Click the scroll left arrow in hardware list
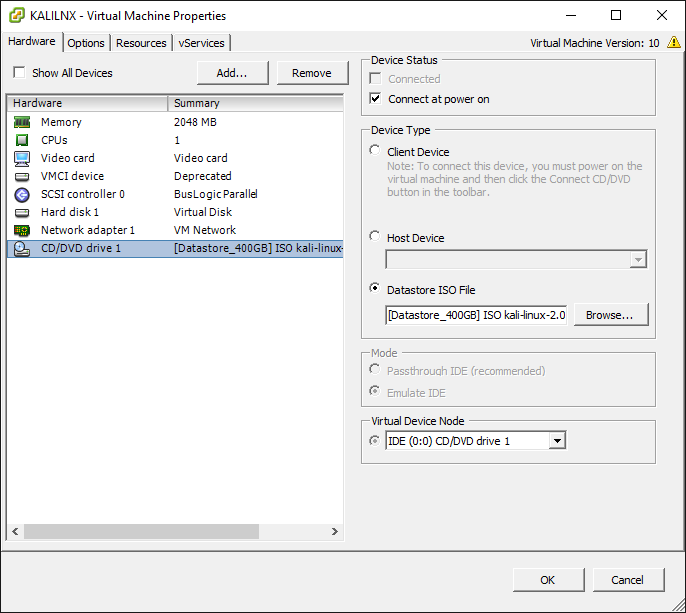 [x=15, y=532]
